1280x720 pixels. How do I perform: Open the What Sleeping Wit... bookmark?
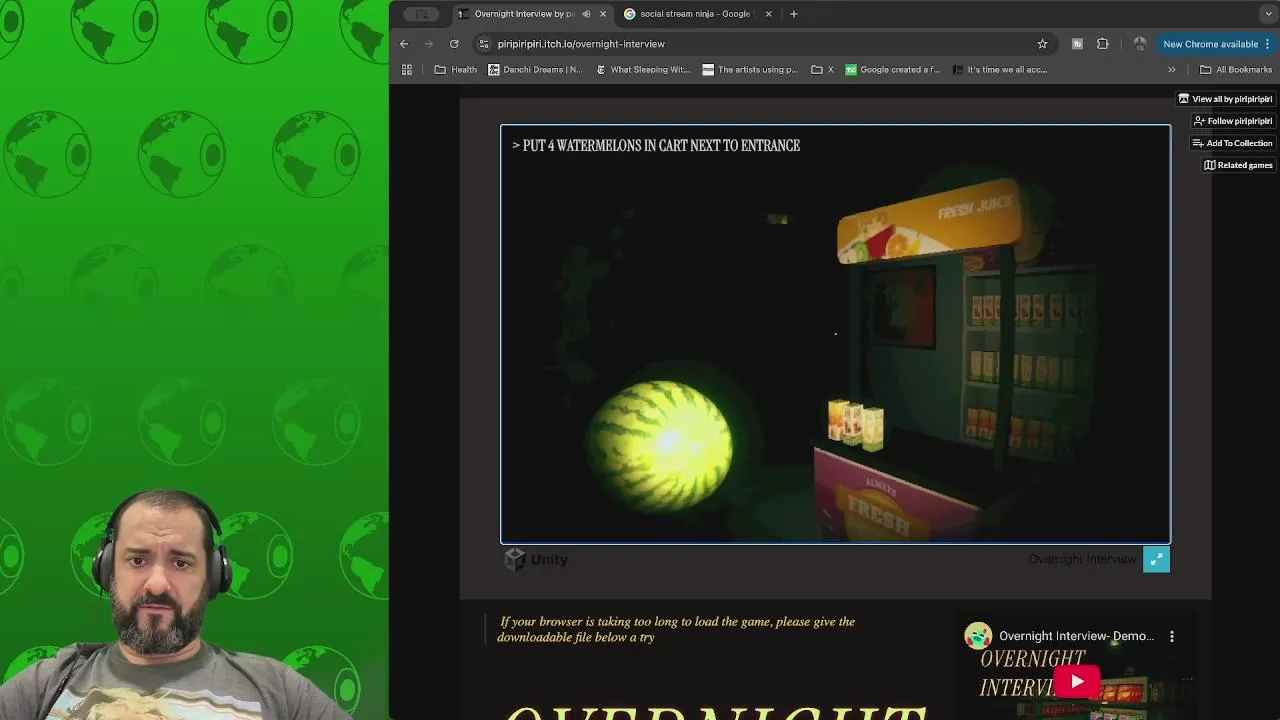point(643,70)
